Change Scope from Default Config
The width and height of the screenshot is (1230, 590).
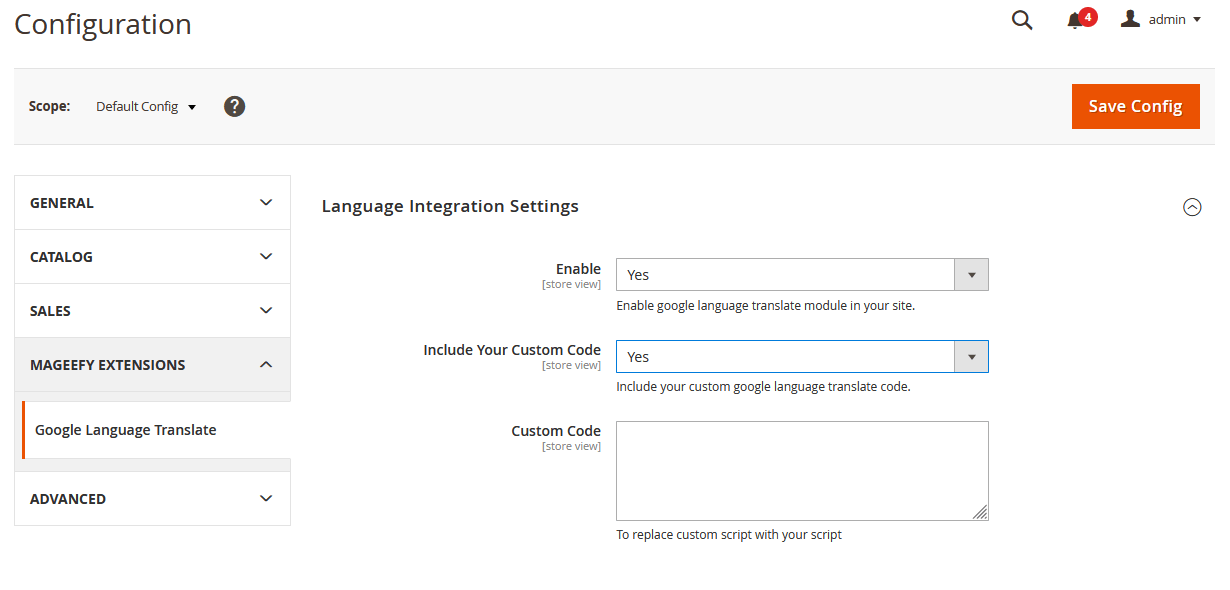140,106
